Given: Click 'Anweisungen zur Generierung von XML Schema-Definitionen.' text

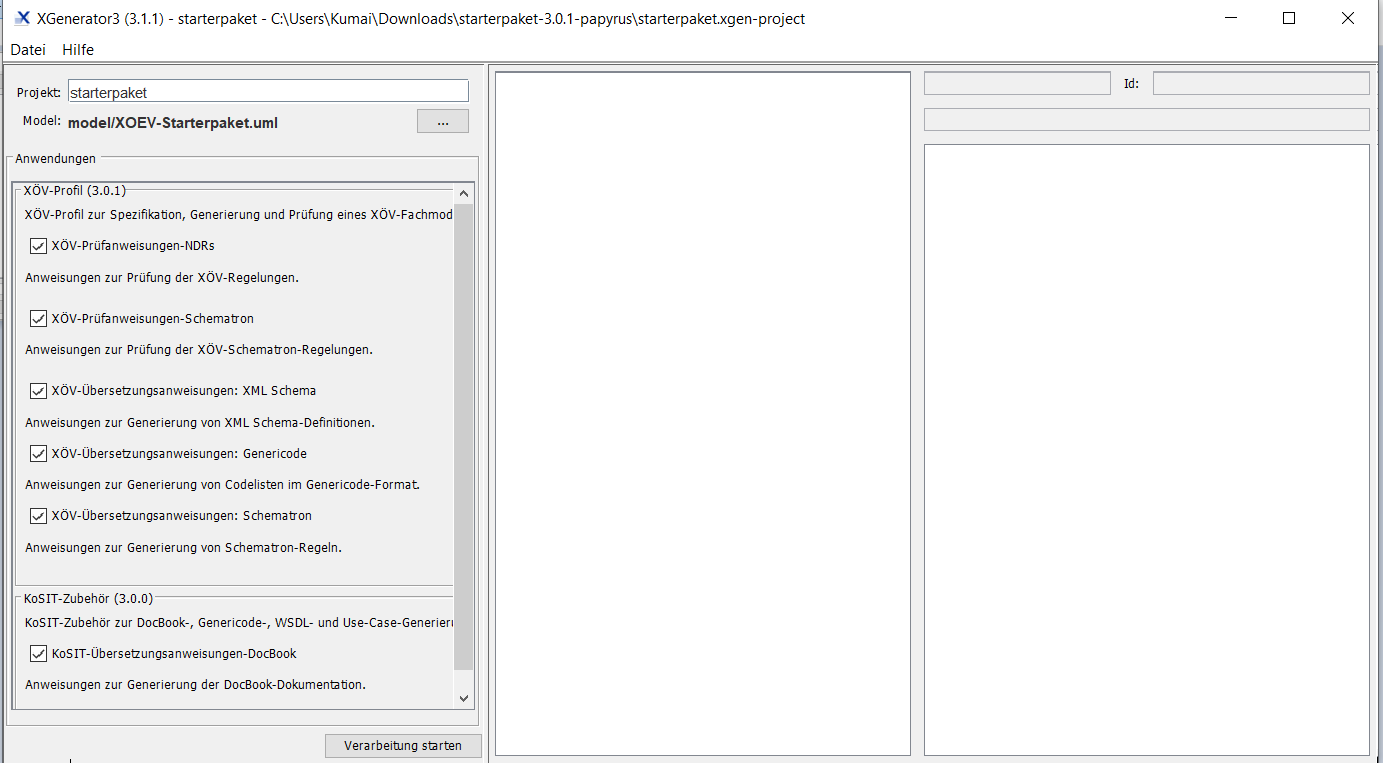Looking at the screenshot, I should [x=200, y=423].
